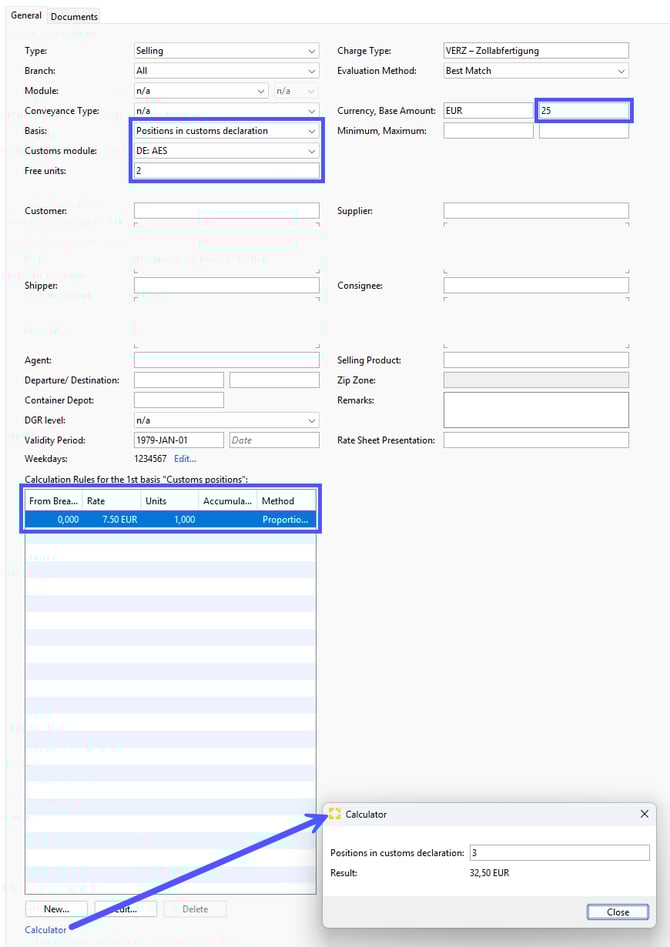
Task: Expand the Customs module dropdown
Action: (x=226, y=151)
